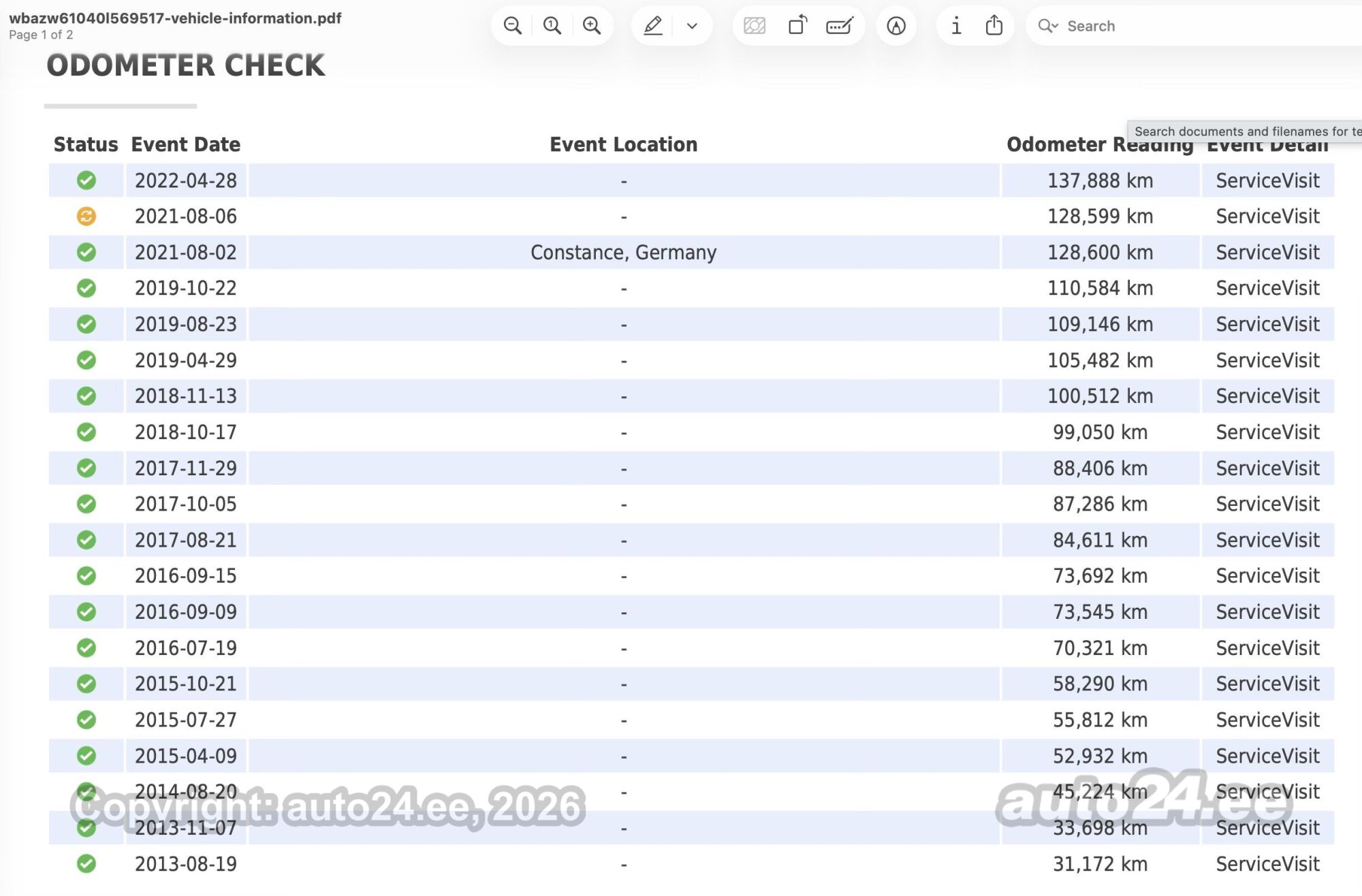This screenshot has height=896, width=1362.
Task: Click the green check for 2015-10-21
Action: tap(86, 684)
